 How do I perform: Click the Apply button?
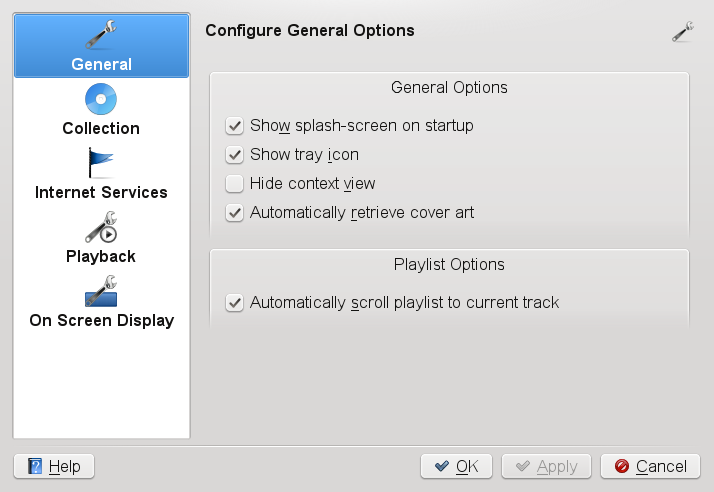coord(546,466)
